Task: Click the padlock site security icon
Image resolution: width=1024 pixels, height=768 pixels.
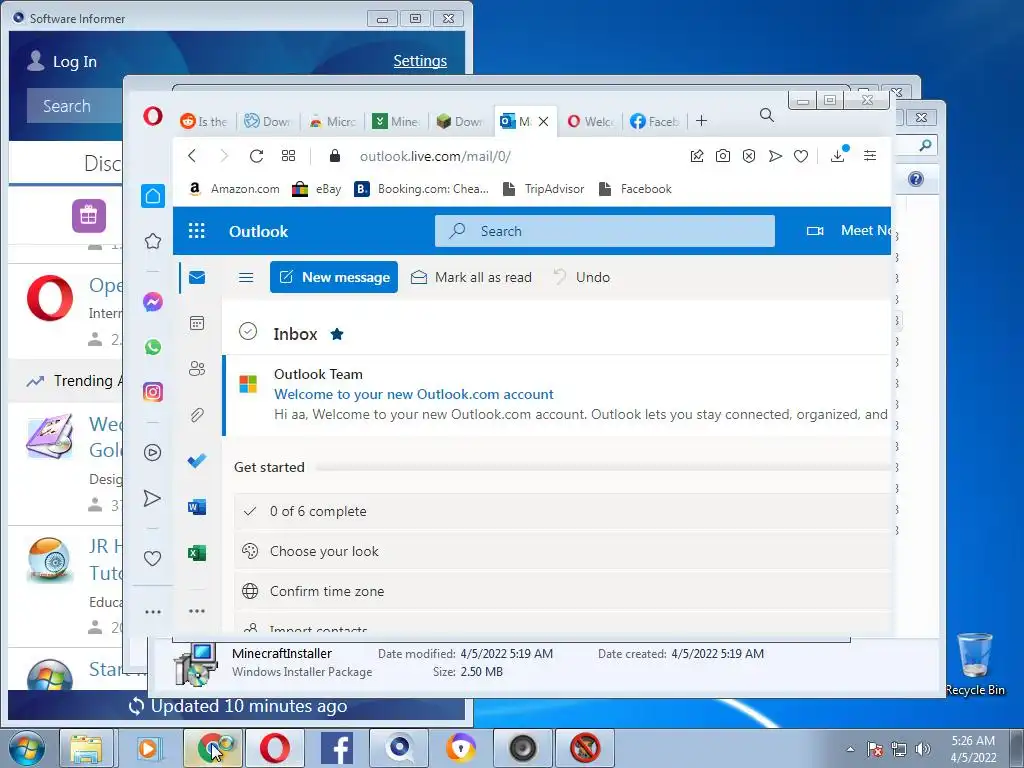Action: pyautogui.click(x=335, y=155)
